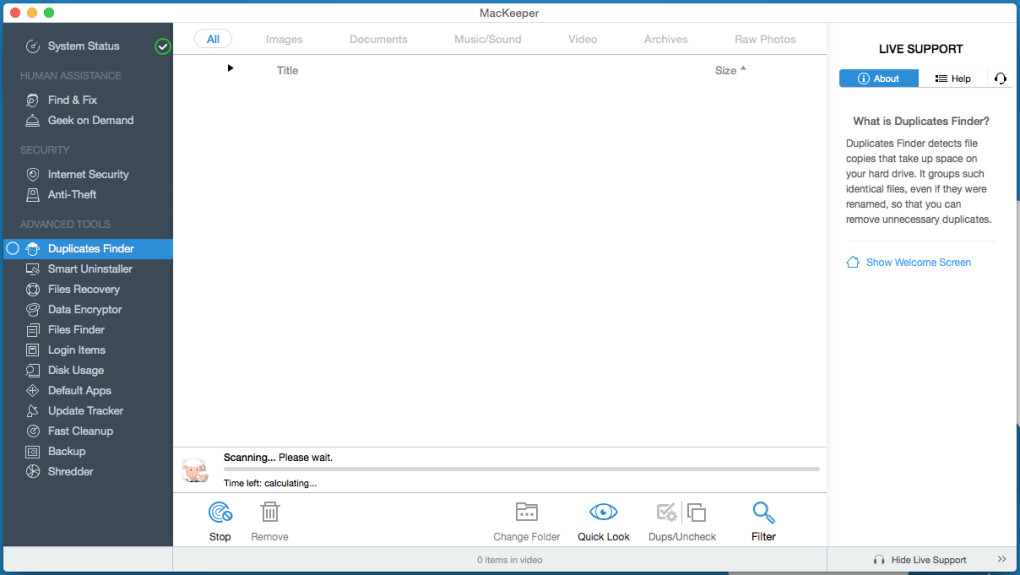The image size is (1020, 575).
Task: Click the Files Recovery lifebuoy icon
Action: pyautogui.click(x=33, y=289)
